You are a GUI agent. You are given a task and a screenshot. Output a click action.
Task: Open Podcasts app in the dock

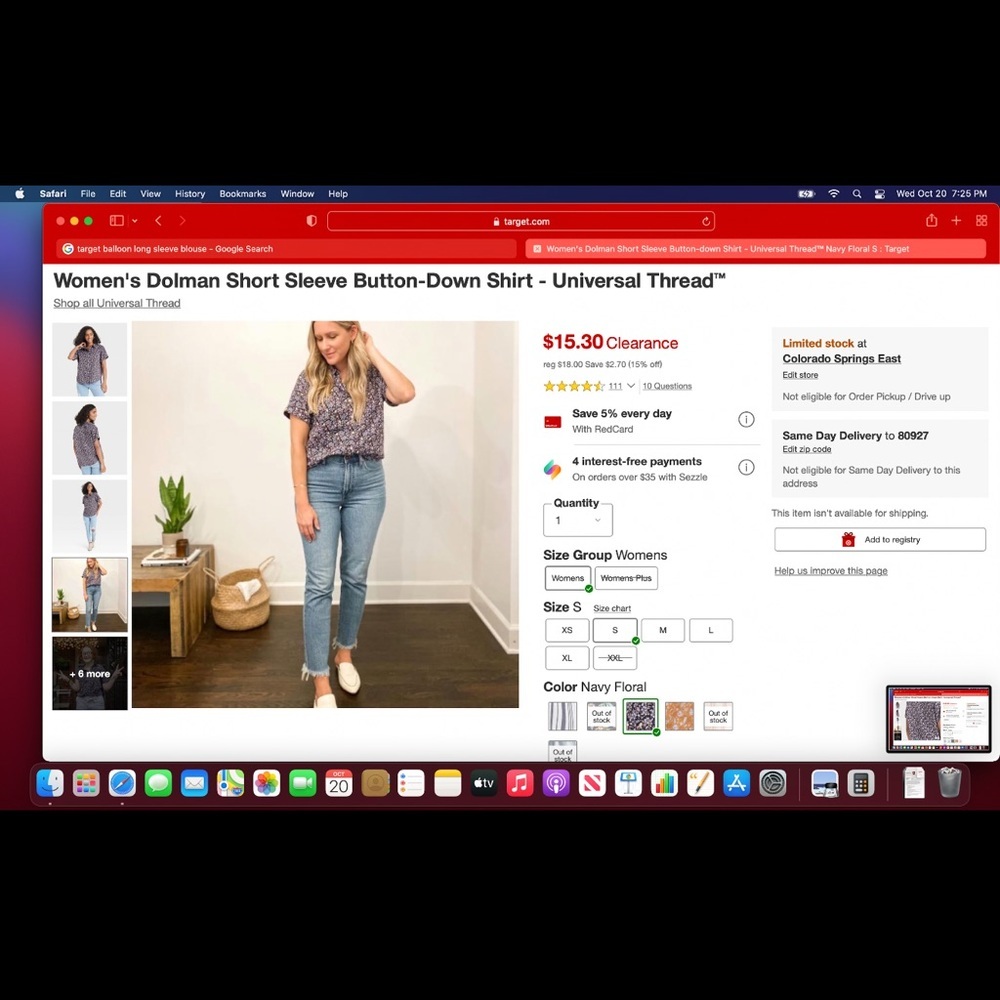[x=555, y=783]
